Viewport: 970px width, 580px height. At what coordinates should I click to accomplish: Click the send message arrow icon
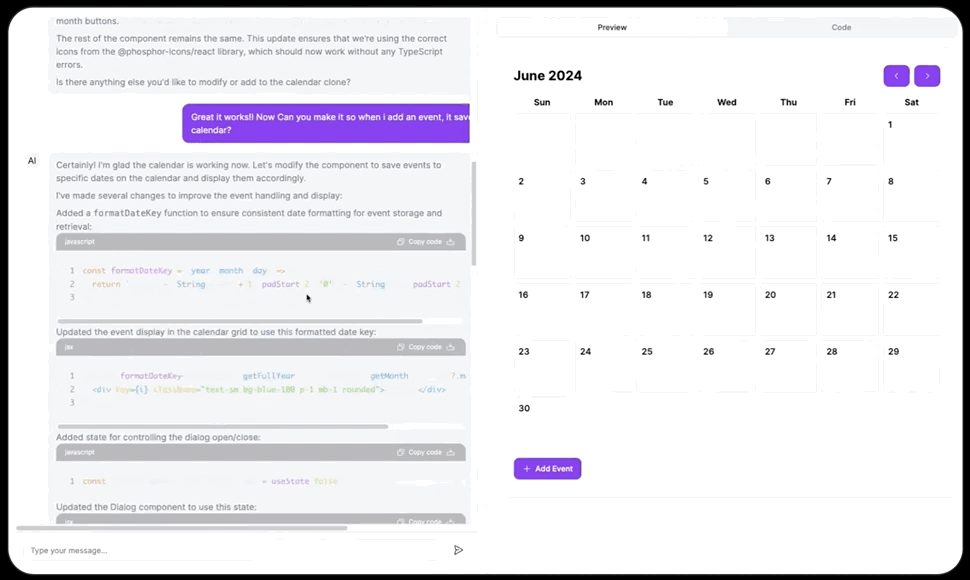(x=458, y=550)
